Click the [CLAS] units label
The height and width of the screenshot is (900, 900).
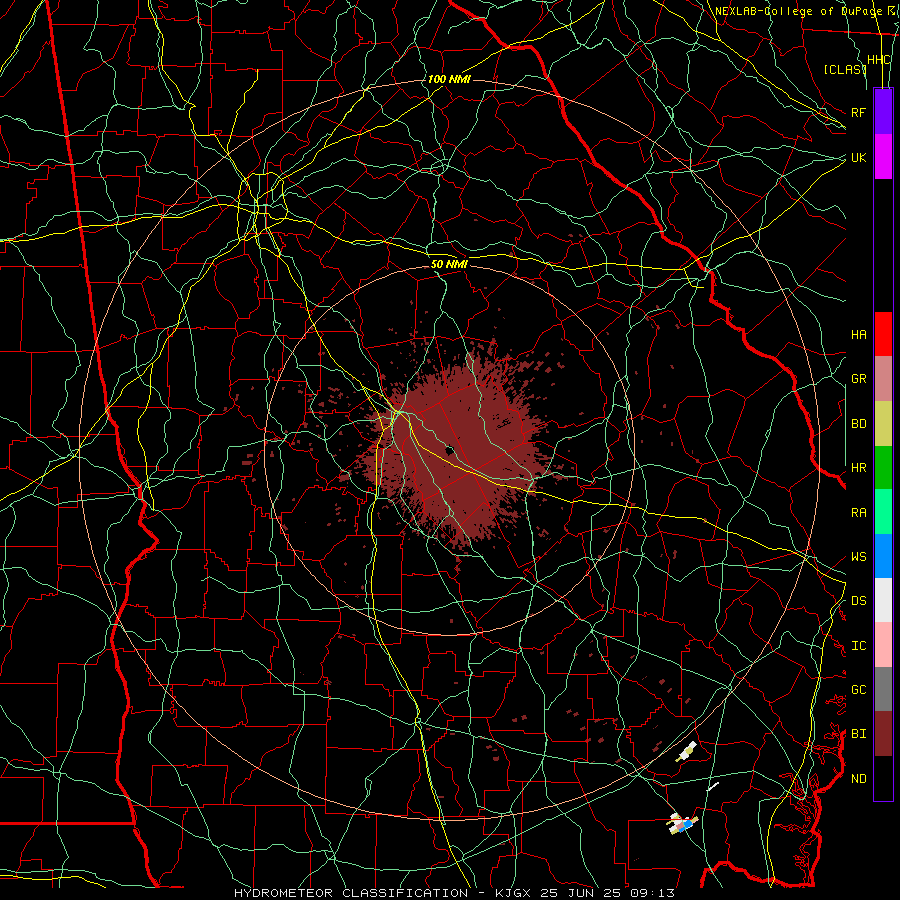point(845,69)
